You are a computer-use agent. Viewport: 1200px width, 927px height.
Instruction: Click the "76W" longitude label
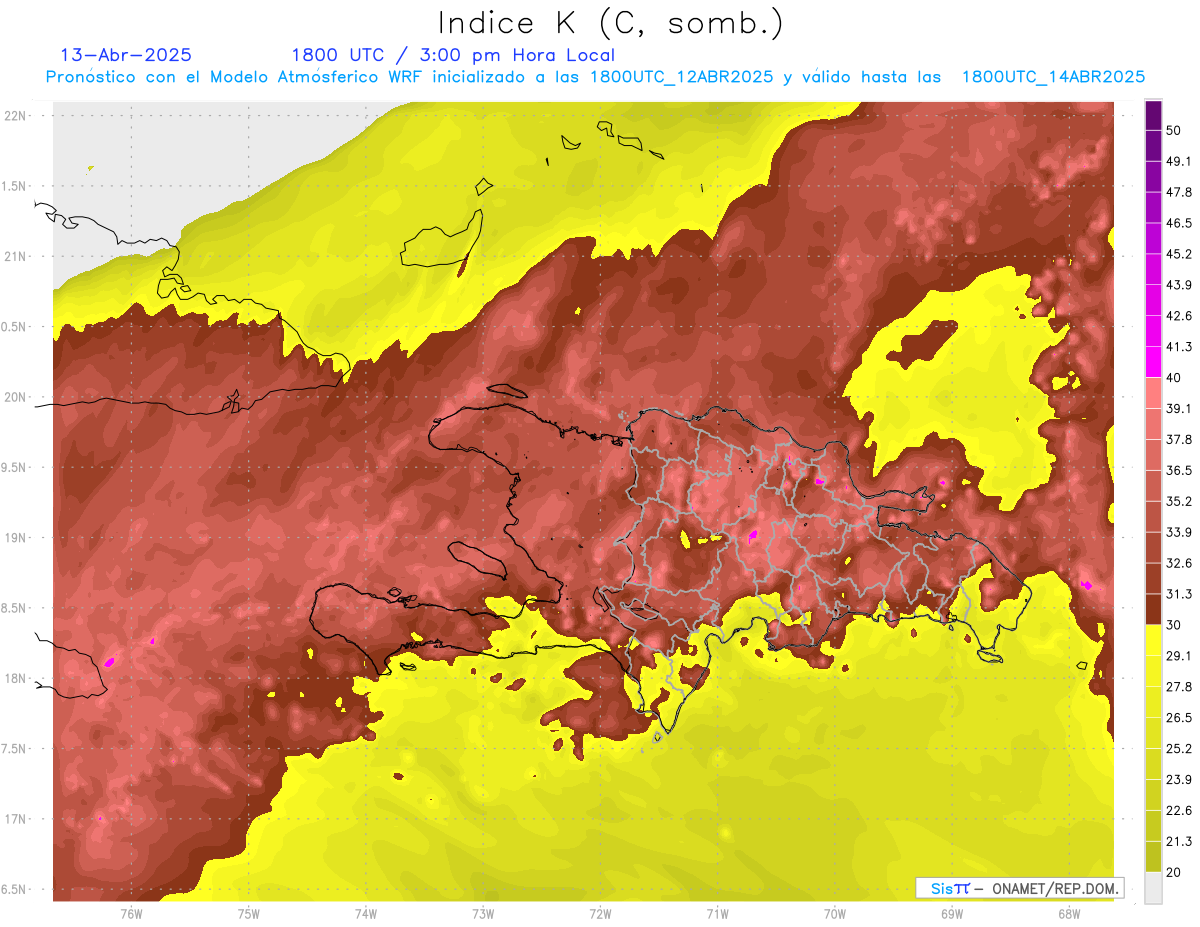[131, 913]
